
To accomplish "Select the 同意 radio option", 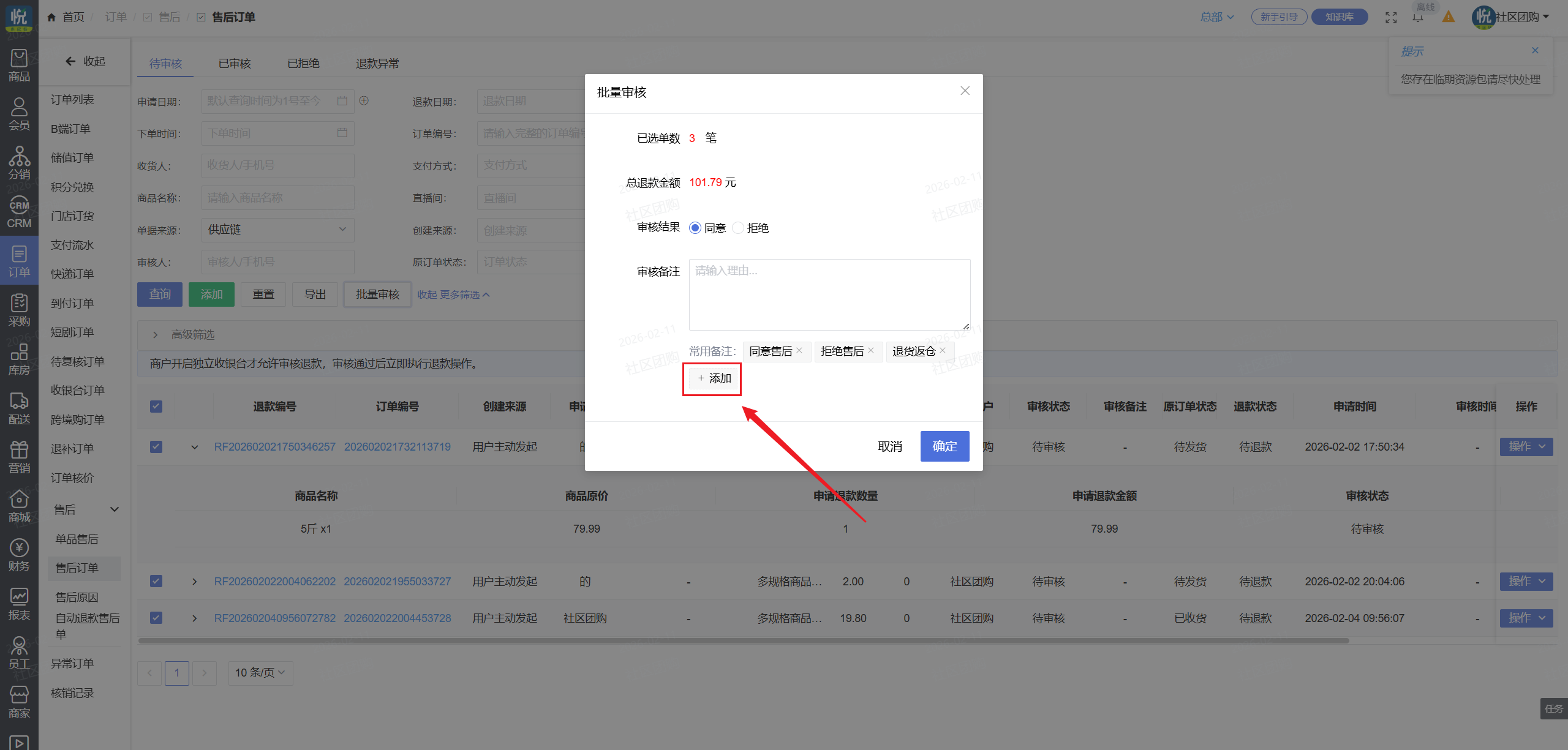I will click(x=695, y=228).
